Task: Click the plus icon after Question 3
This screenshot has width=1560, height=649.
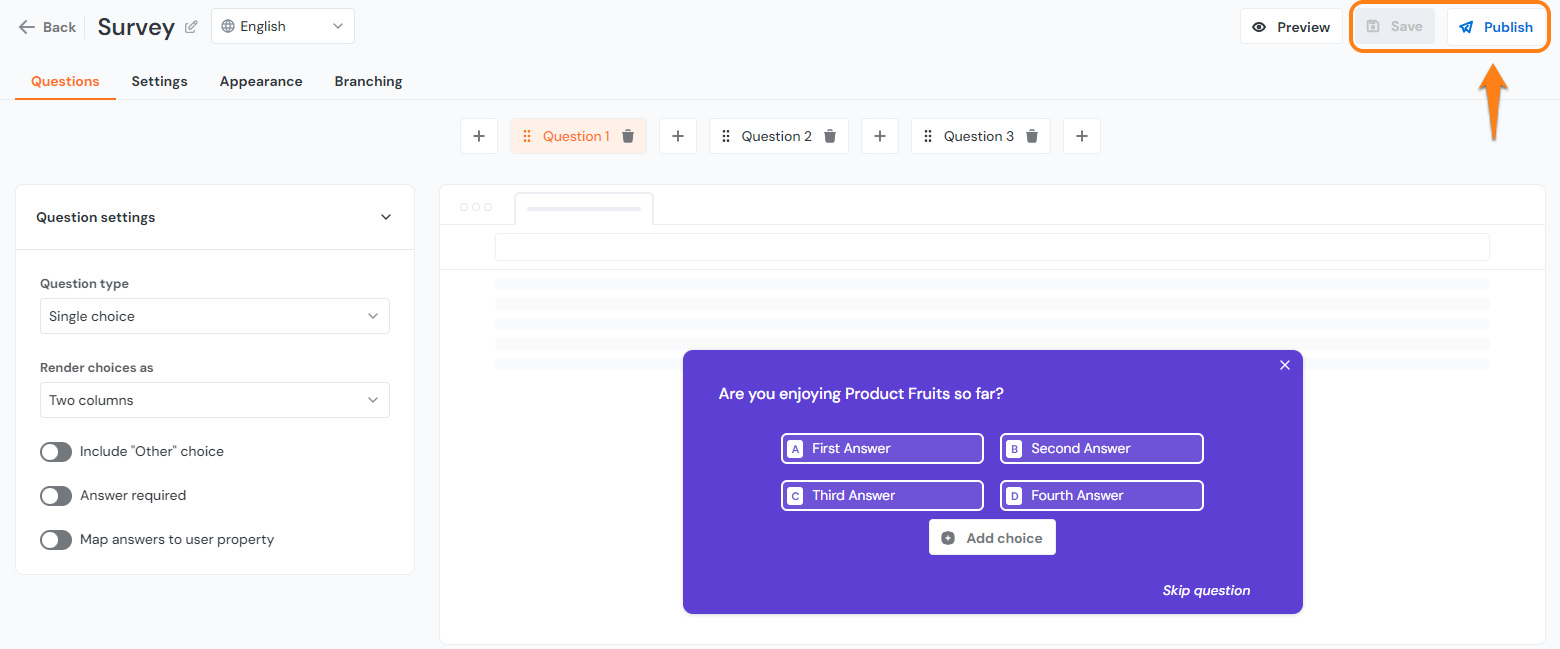Action: (x=1081, y=135)
